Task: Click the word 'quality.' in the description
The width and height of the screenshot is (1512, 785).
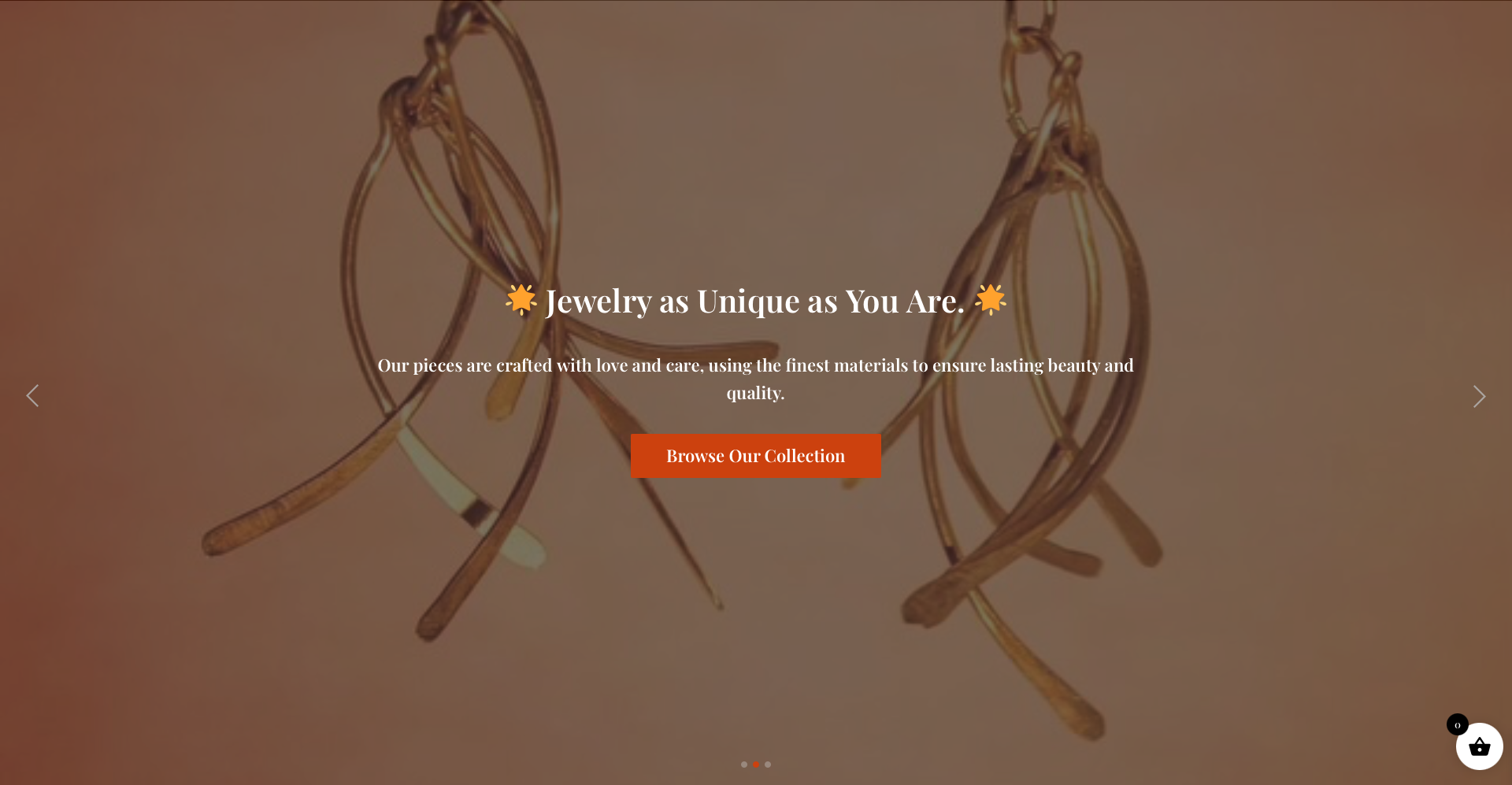Action: pyautogui.click(x=756, y=393)
